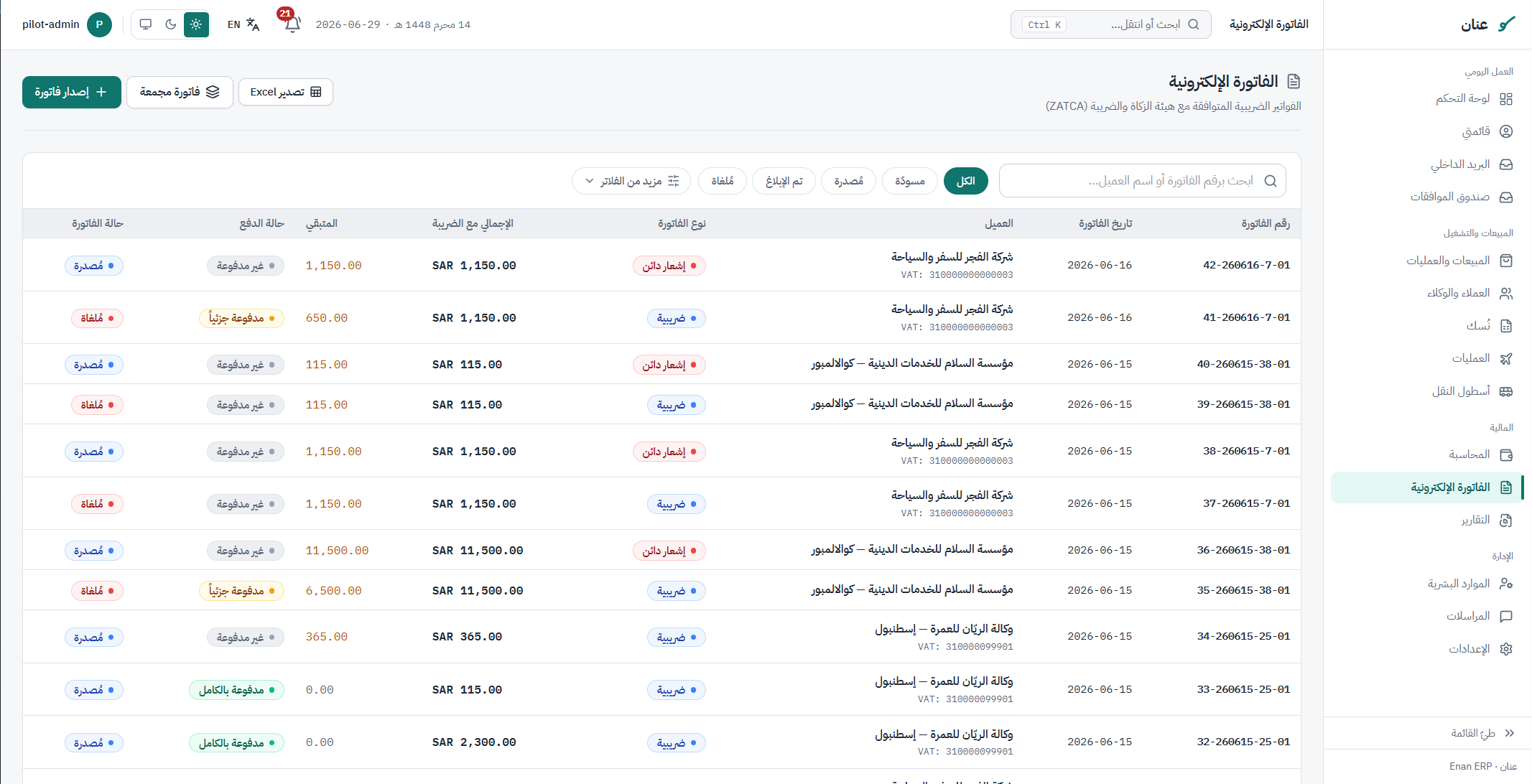This screenshot has height=784, width=1532.
Task: Switch language to EN
Action: point(234,24)
